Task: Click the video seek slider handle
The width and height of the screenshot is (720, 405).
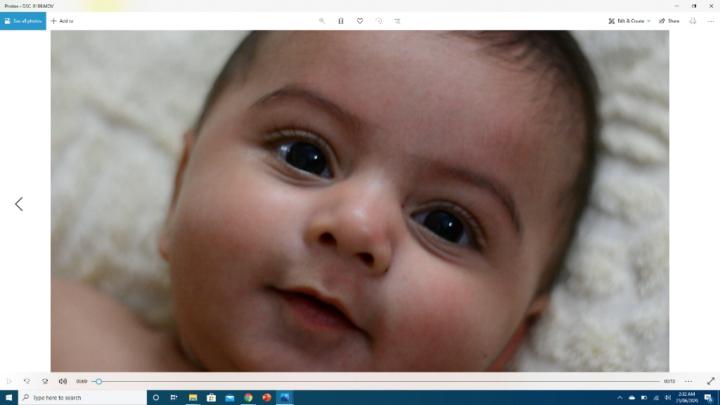Action: (x=99, y=381)
